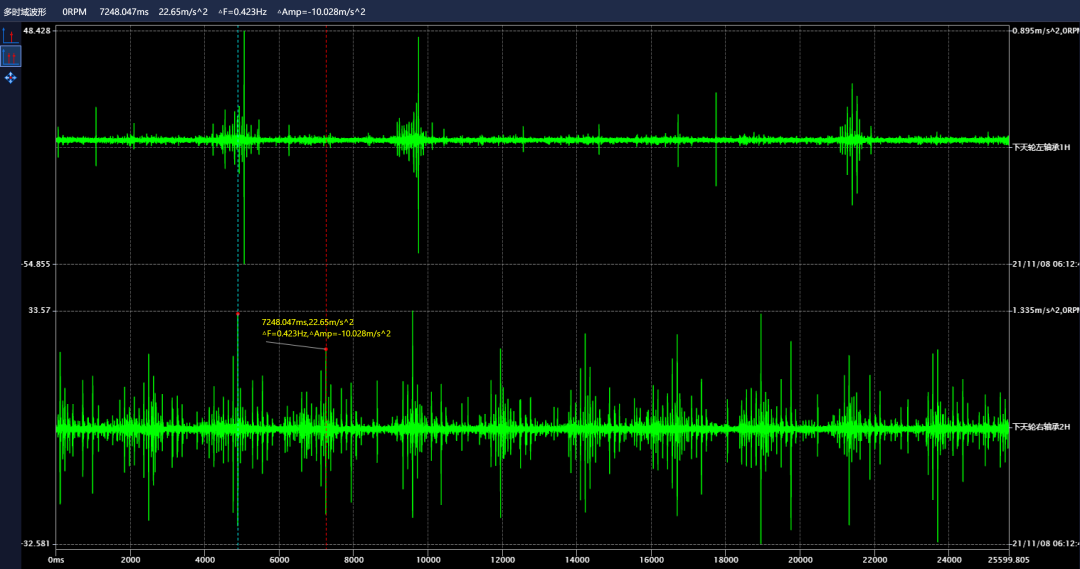Toggle the dual cursor measurement tool
The height and width of the screenshot is (569, 1080).
(10, 56)
